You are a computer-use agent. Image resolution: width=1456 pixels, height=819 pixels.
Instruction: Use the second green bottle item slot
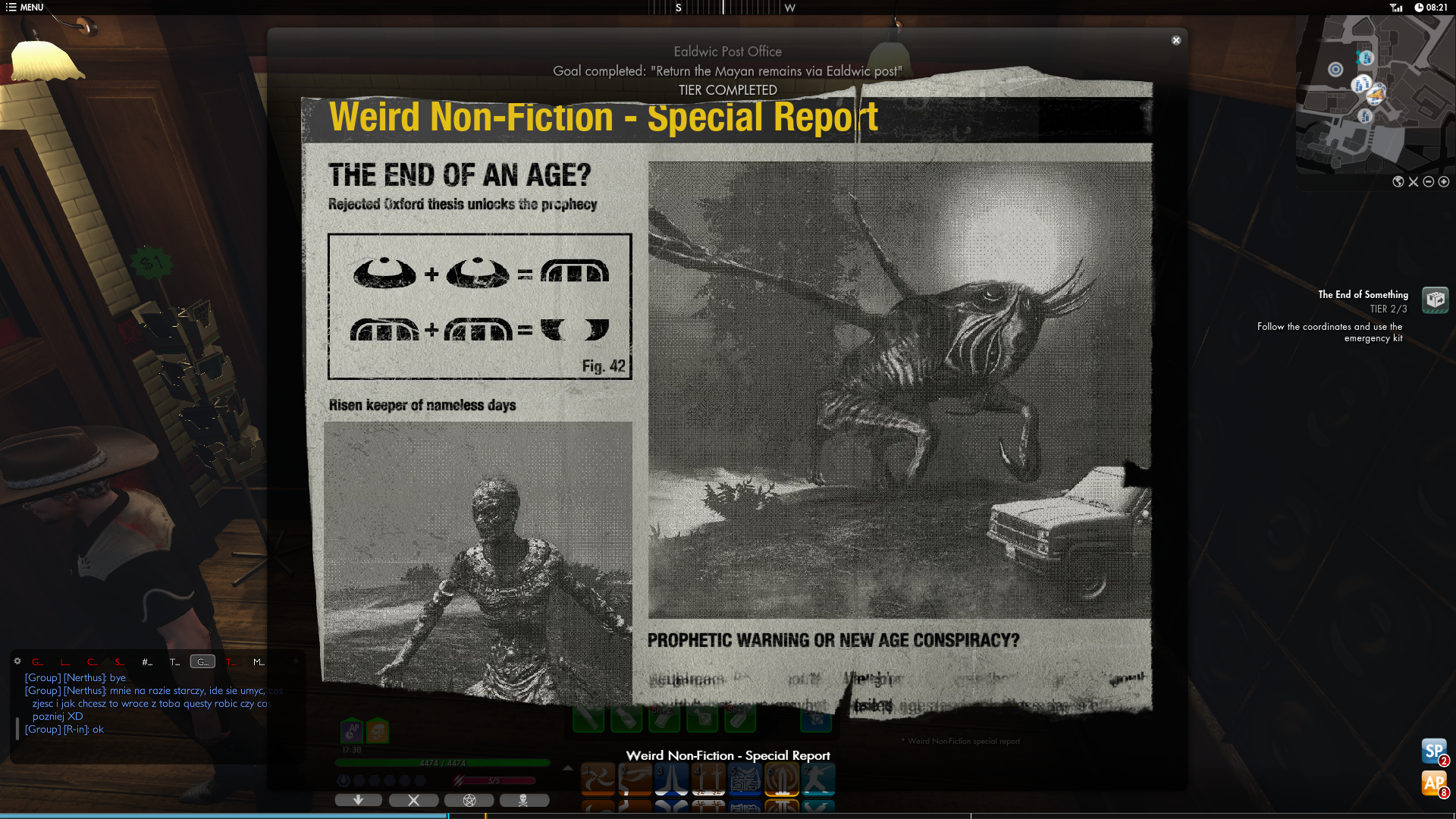(626, 717)
